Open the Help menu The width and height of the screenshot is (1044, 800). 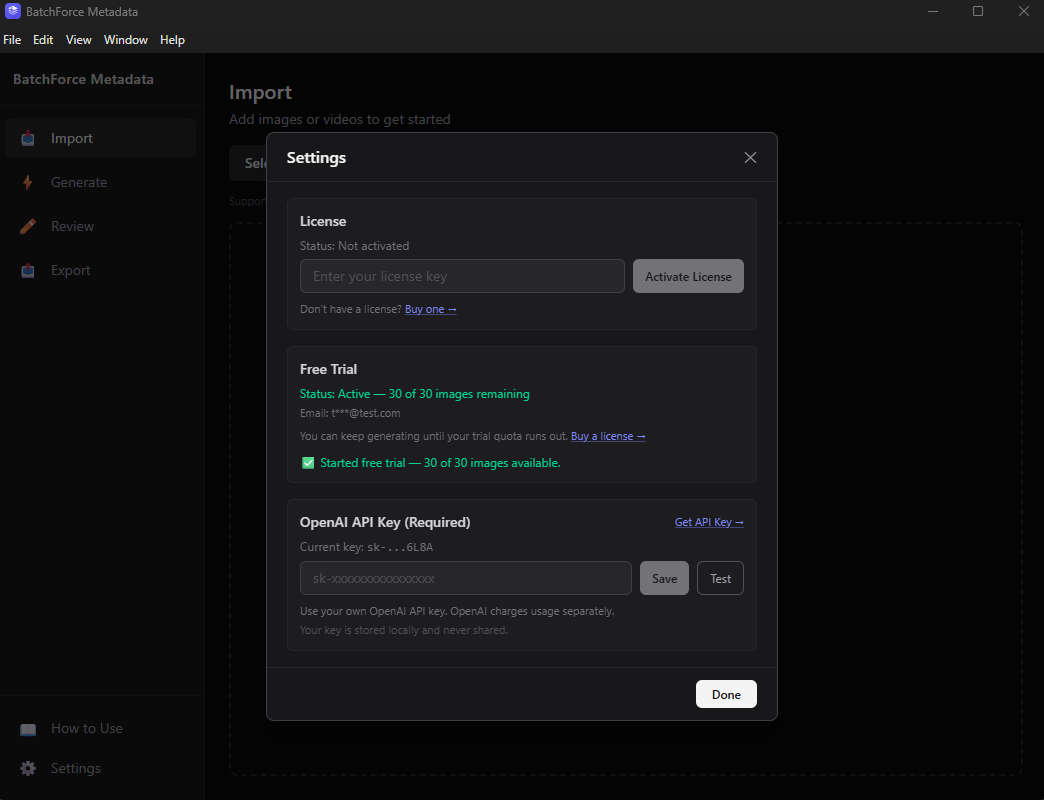pos(172,40)
